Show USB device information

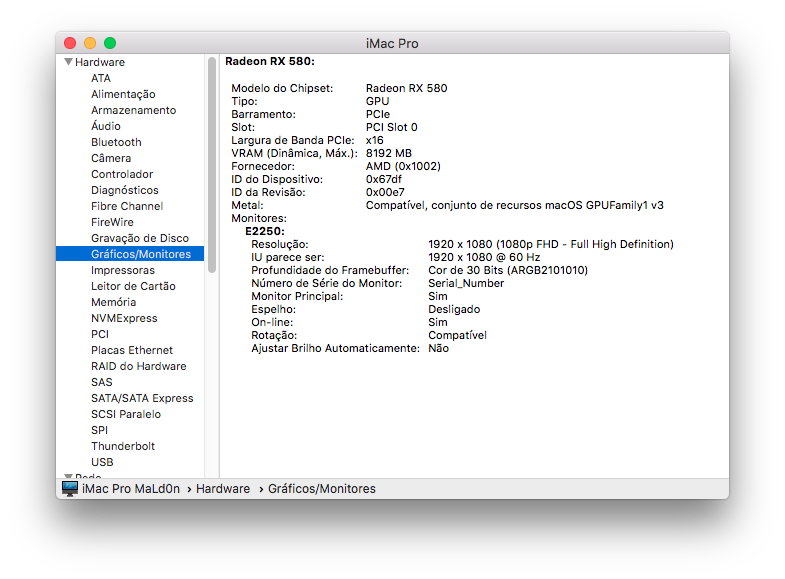click(x=102, y=462)
